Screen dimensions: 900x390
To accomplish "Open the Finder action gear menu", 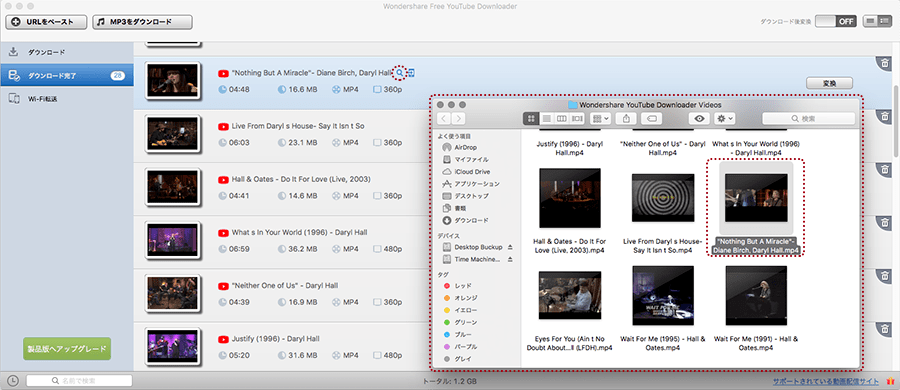I will click(724, 118).
